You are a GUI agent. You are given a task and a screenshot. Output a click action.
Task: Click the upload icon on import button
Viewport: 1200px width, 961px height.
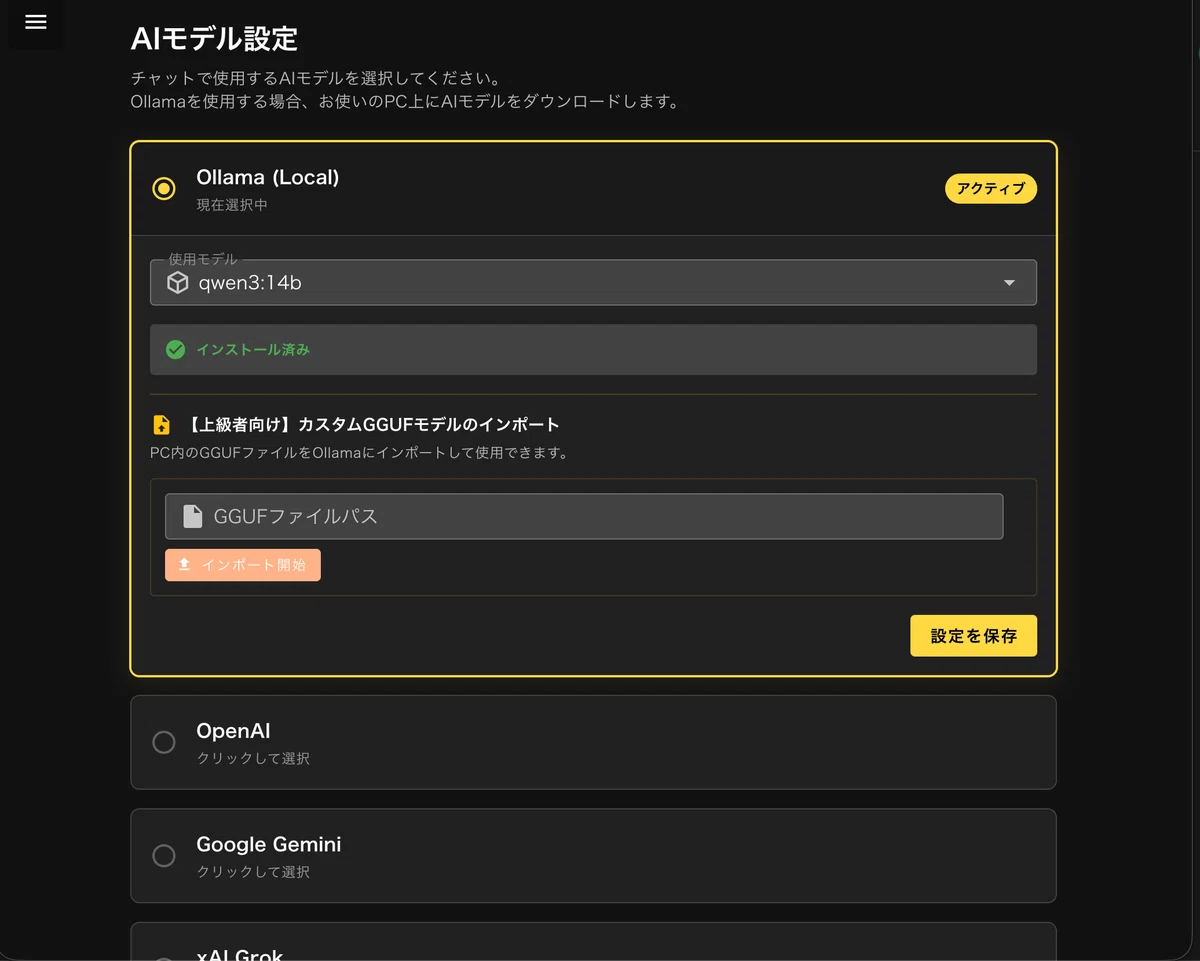click(184, 565)
